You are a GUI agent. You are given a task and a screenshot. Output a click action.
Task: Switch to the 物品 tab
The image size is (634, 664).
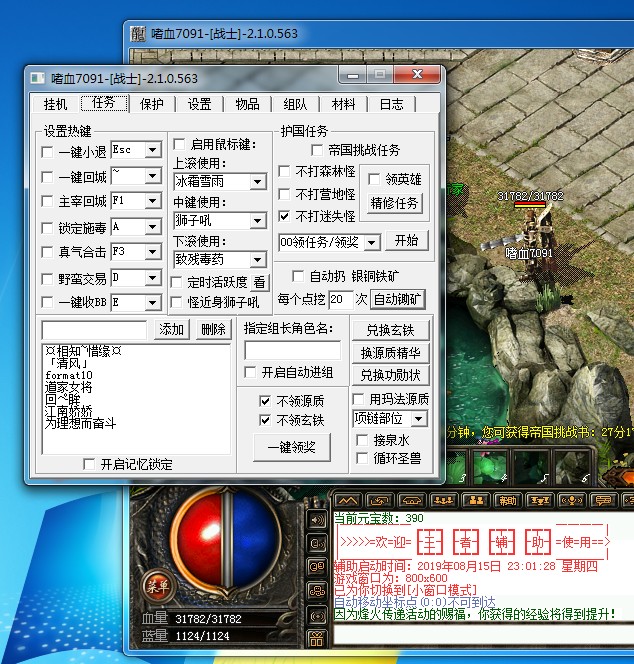point(247,104)
